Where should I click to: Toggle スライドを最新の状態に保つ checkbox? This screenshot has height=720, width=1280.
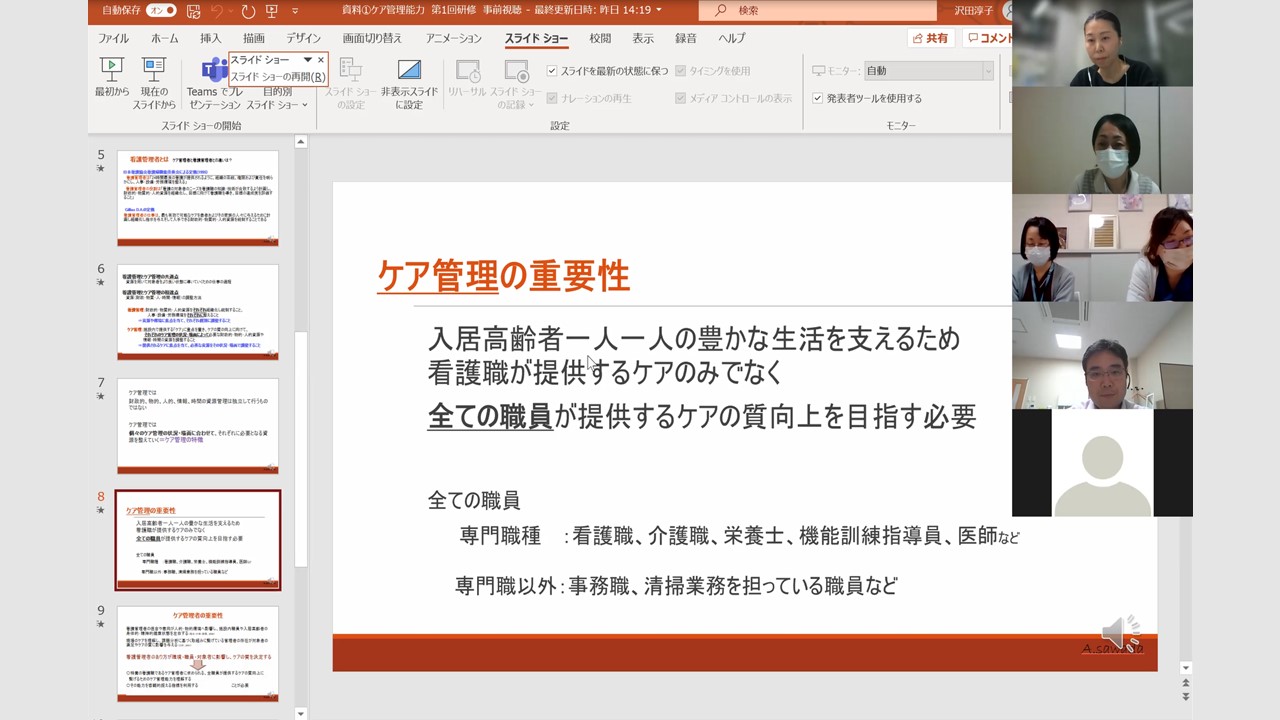[x=552, y=71]
